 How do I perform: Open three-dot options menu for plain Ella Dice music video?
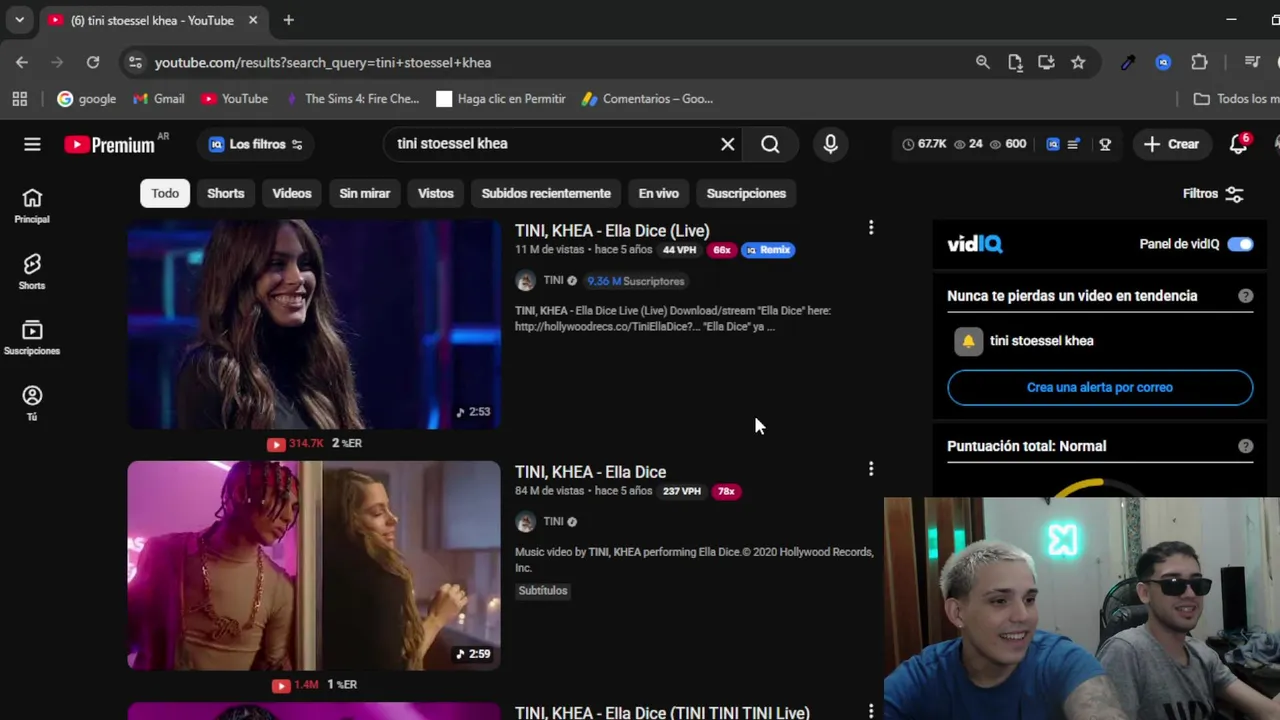(871, 469)
